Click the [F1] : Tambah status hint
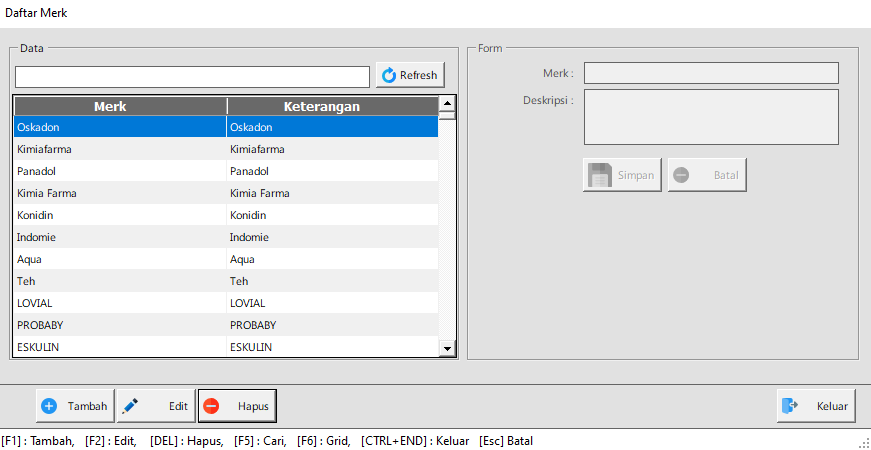Image resolution: width=871 pixels, height=450 pixels. (38, 442)
